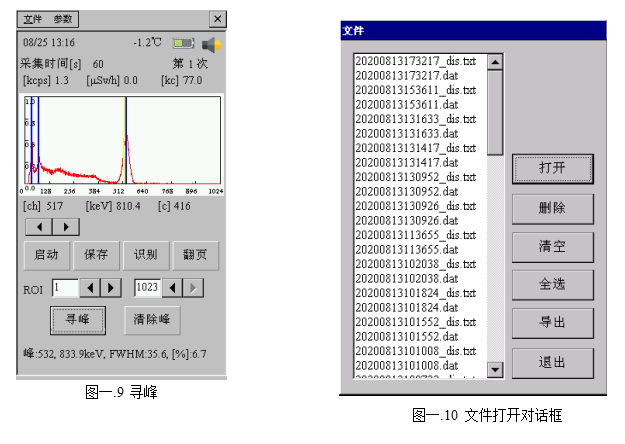The image size is (625, 444).
Task: Click the speaker sound icon
Action: (x=210, y=44)
